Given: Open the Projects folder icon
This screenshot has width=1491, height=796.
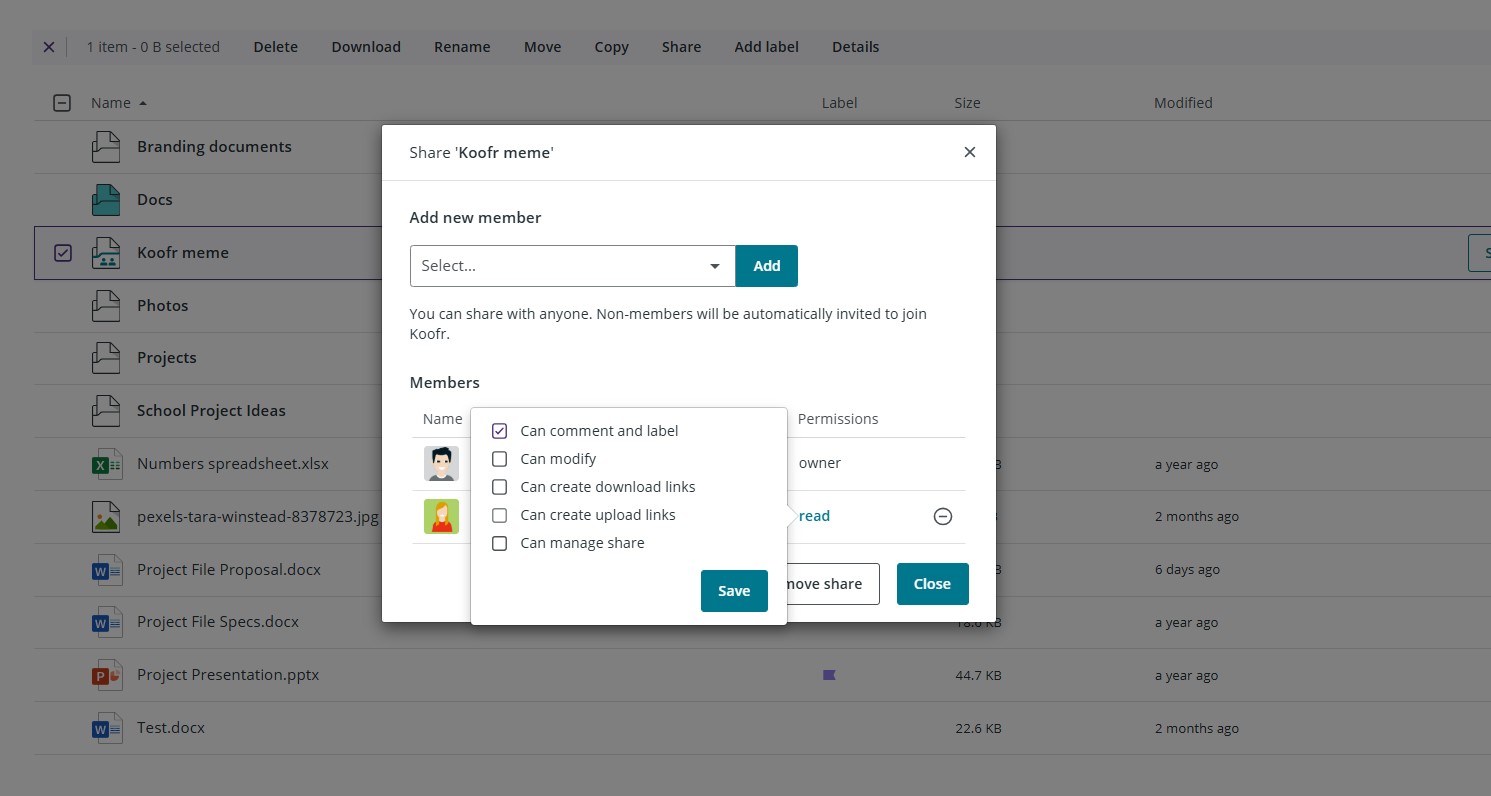Looking at the screenshot, I should (x=106, y=358).
